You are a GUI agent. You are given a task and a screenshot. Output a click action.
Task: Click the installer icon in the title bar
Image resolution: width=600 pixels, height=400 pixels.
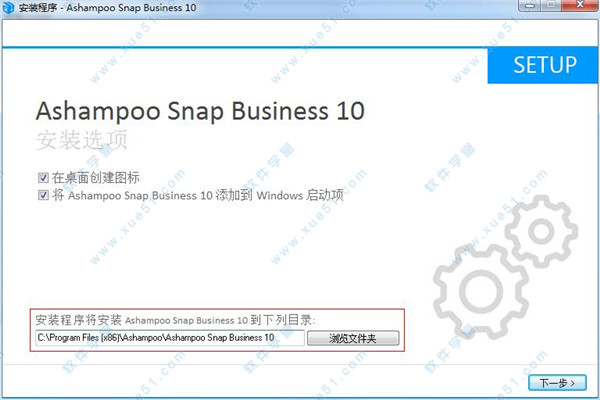[8, 8]
